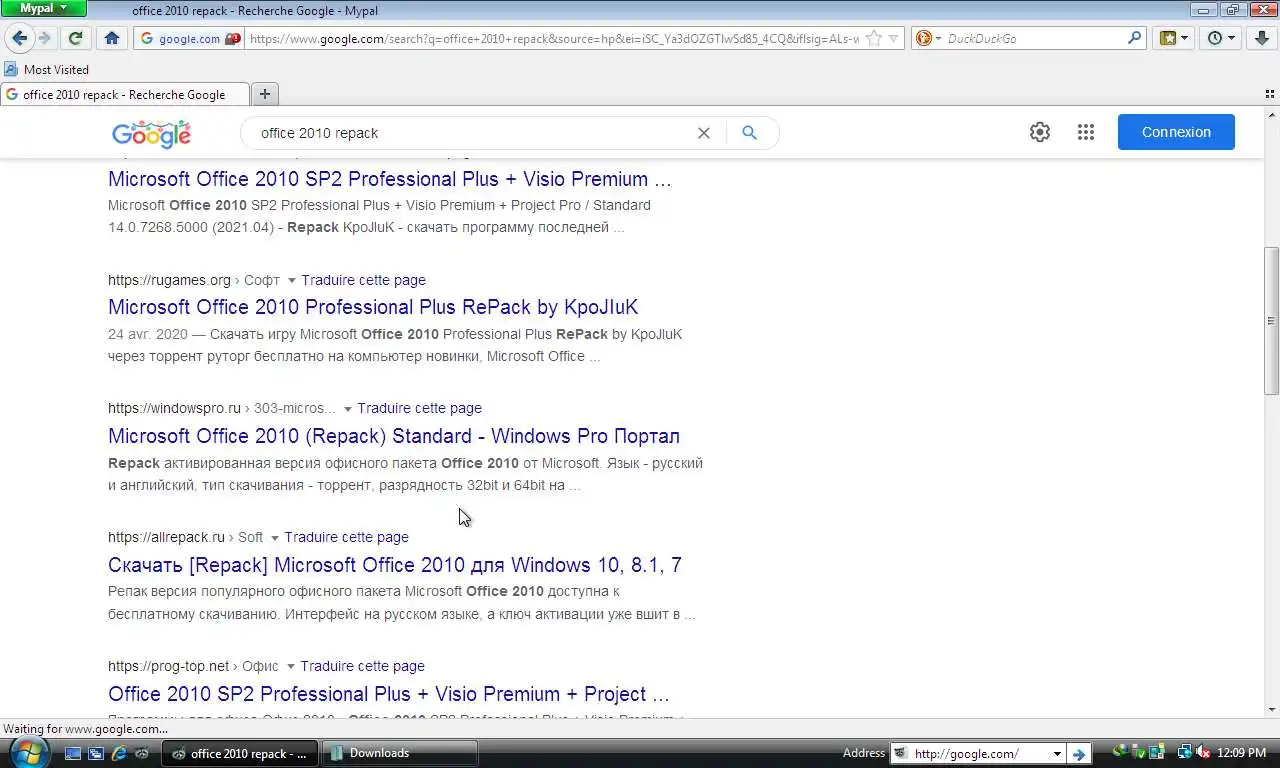Screen dimensions: 1280x768
Task: Click Show Desktop in quick launch
Action: (x=73, y=753)
